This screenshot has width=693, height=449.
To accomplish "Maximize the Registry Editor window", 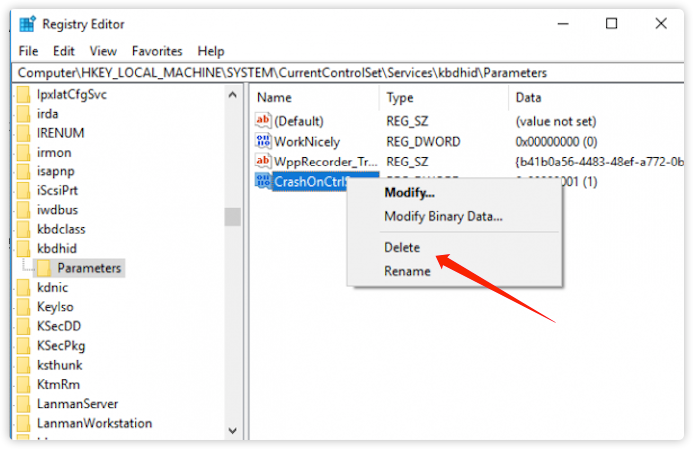I will [611, 23].
